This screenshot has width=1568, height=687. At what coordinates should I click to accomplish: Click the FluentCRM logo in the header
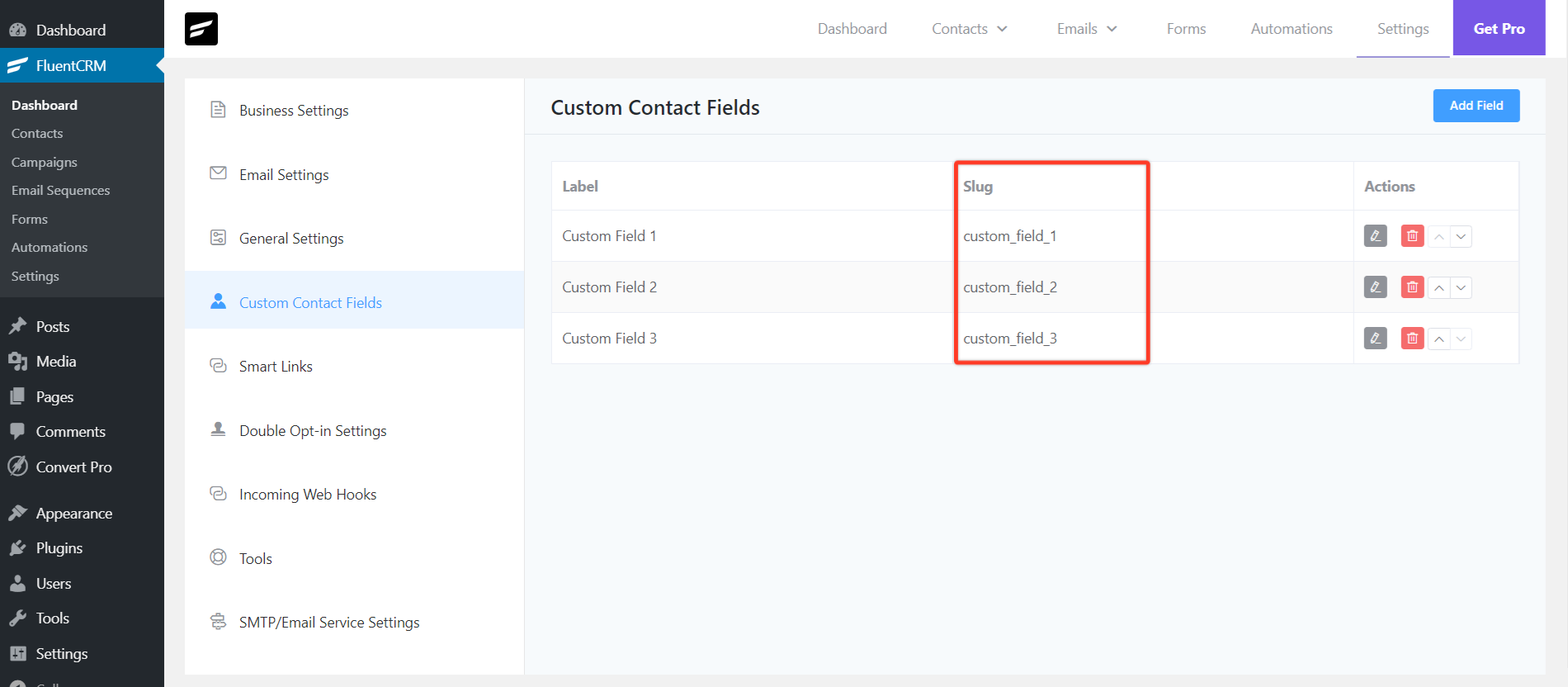[201, 29]
